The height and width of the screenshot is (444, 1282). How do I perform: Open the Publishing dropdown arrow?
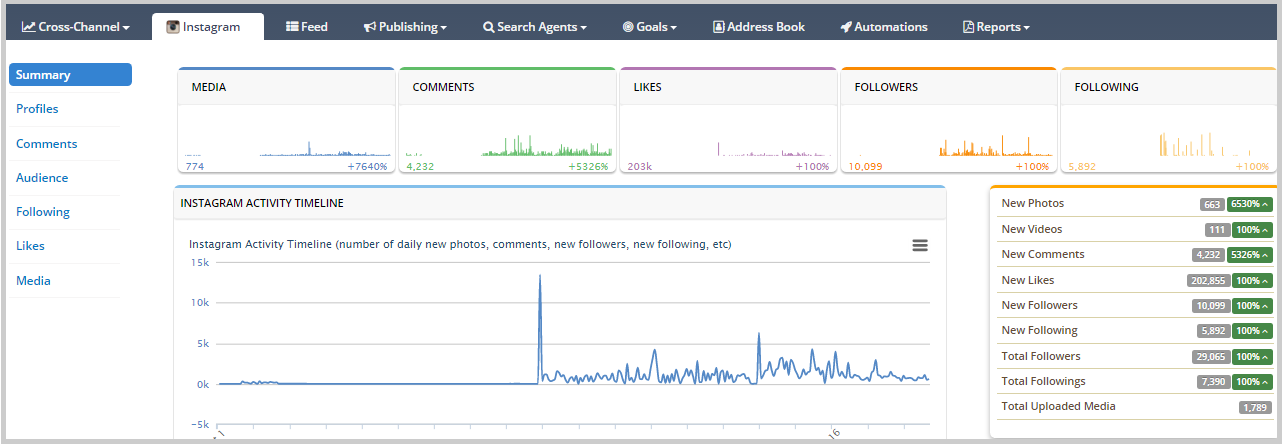[x=444, y=28]
